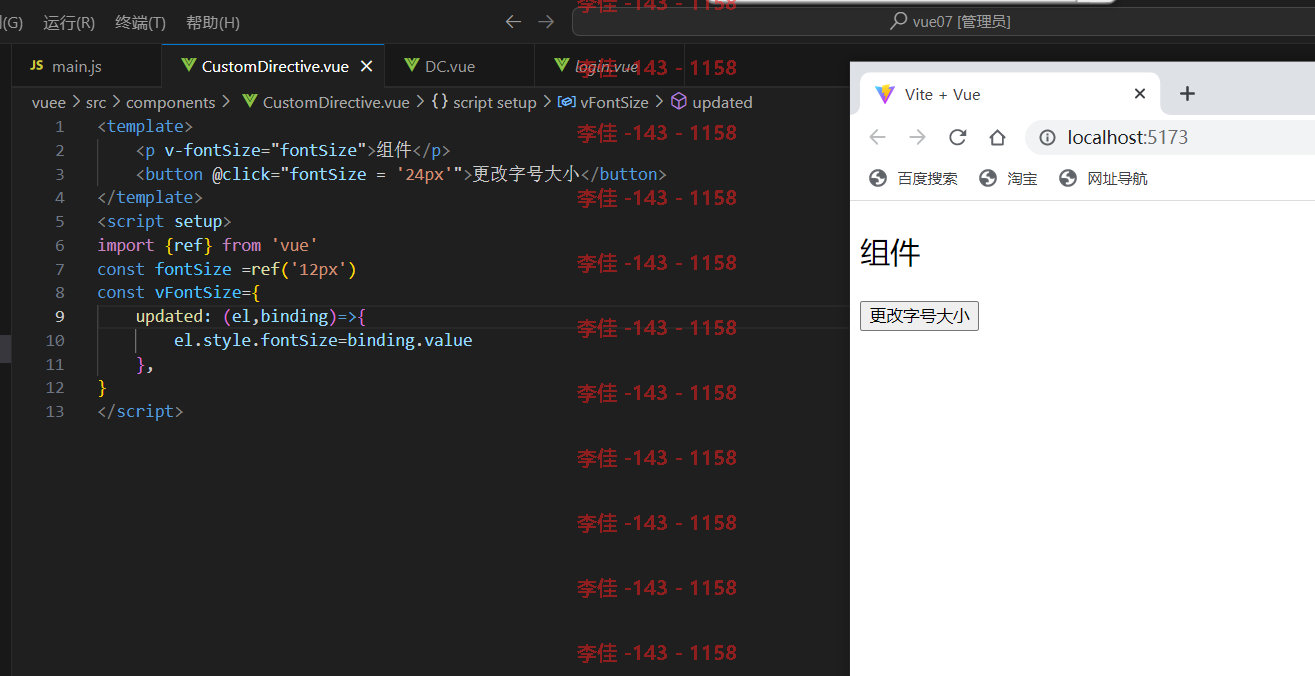Open the 淘宝 bookmark
1315x676 pixels.
tap(1008, 178)
